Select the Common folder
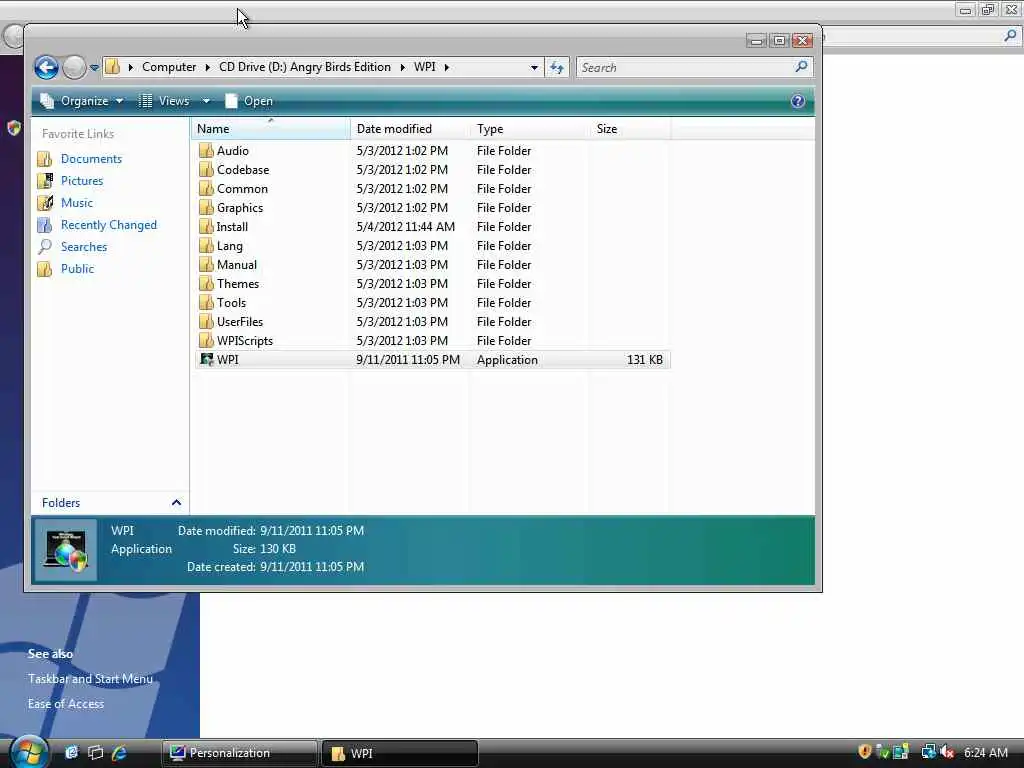This screenshot has height=768, width=1024. [x=242, y=189]
